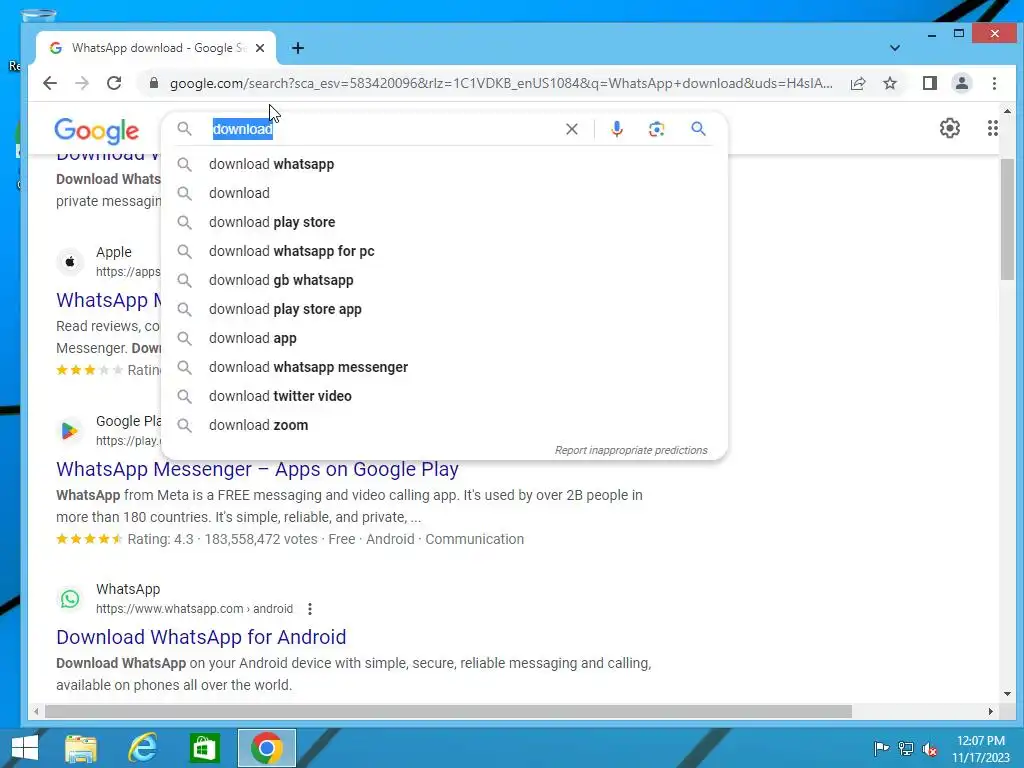The image size is (1024, 768).
Task: Open the Chrome three-dot menu
Action: click(994, 83)
